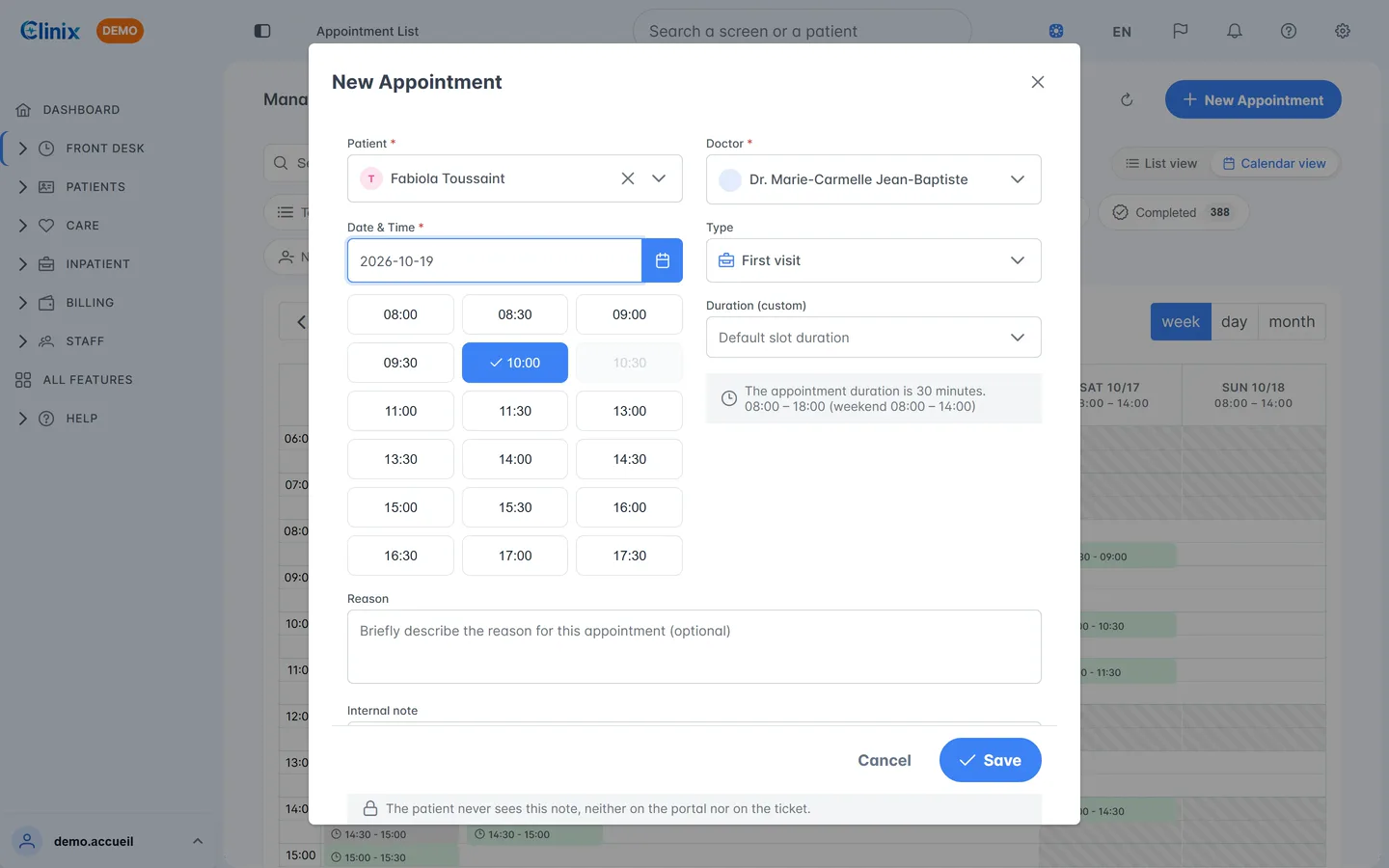Click the Dashboard home icon
The width and height of the screenshot is (1389, 868).
[x=23, y=110]
